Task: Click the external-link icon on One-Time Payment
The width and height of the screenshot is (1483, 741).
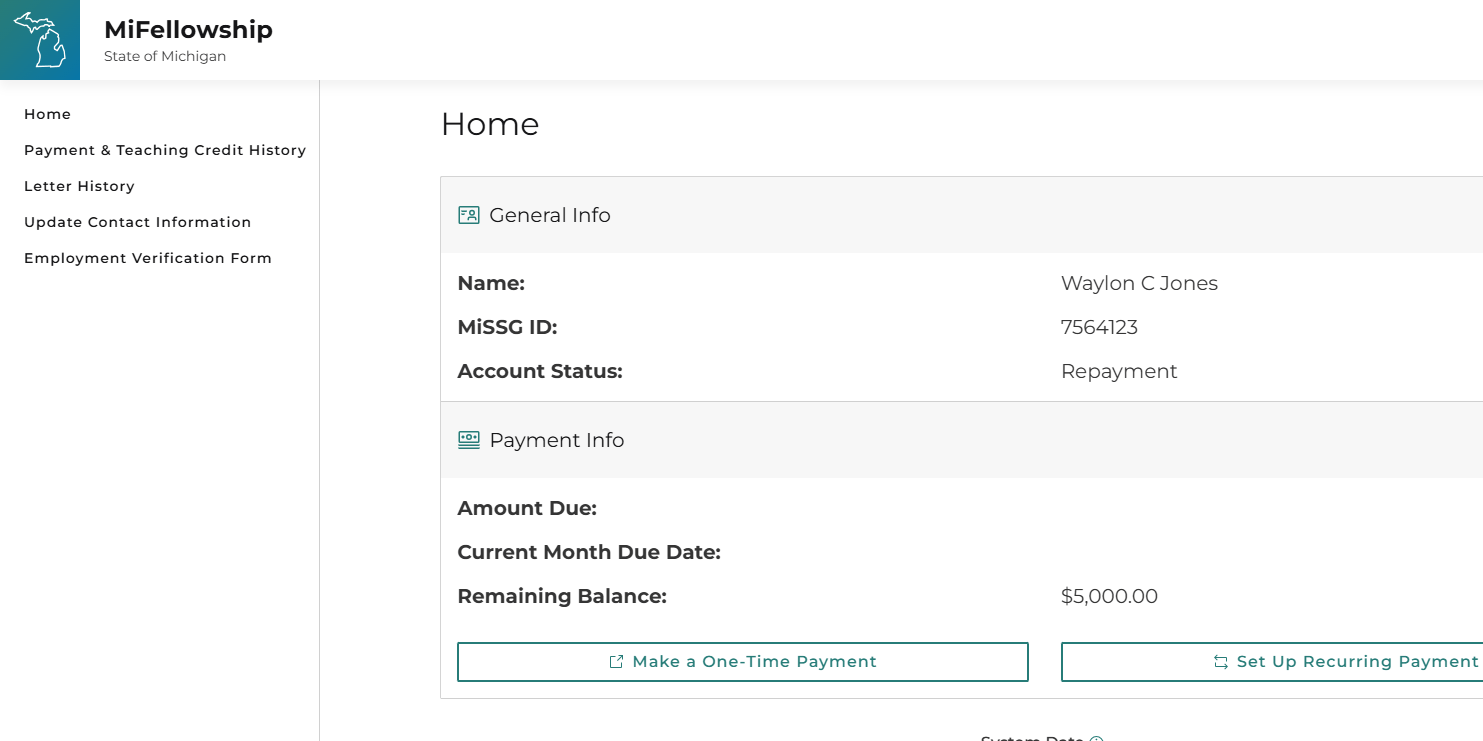Action: (x=616, y=662)
